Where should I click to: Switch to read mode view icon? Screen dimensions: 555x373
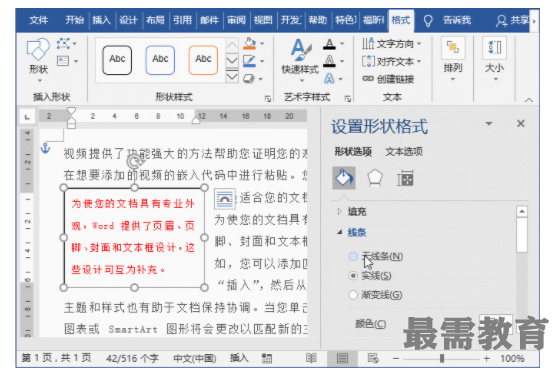(x=311, y=358)
